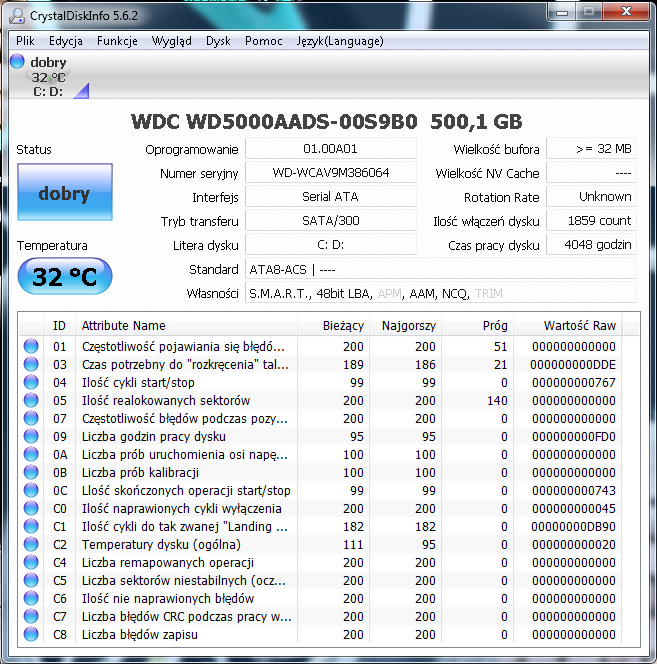The width and height of the screenshot is (657, 664).
Task: Click the CrystalDiskInfo title bar app icon
Action: coord(17,16)
